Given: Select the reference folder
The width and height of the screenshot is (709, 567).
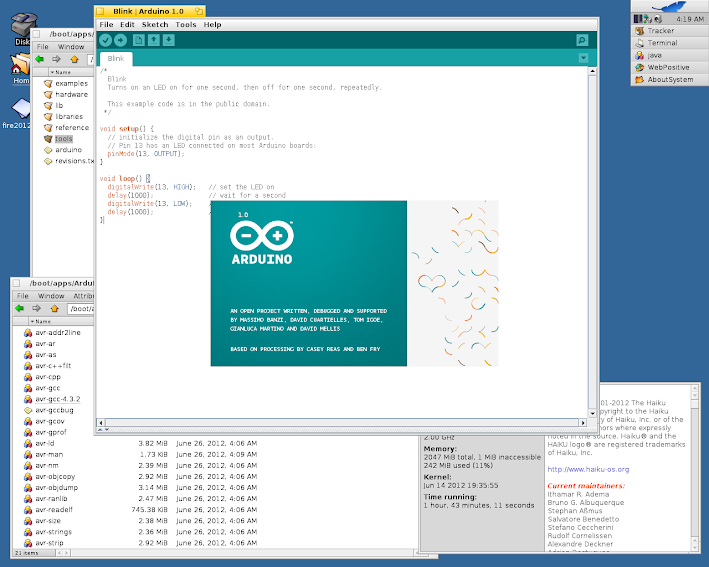Looking at the screenshot, I should pos(66,128).
